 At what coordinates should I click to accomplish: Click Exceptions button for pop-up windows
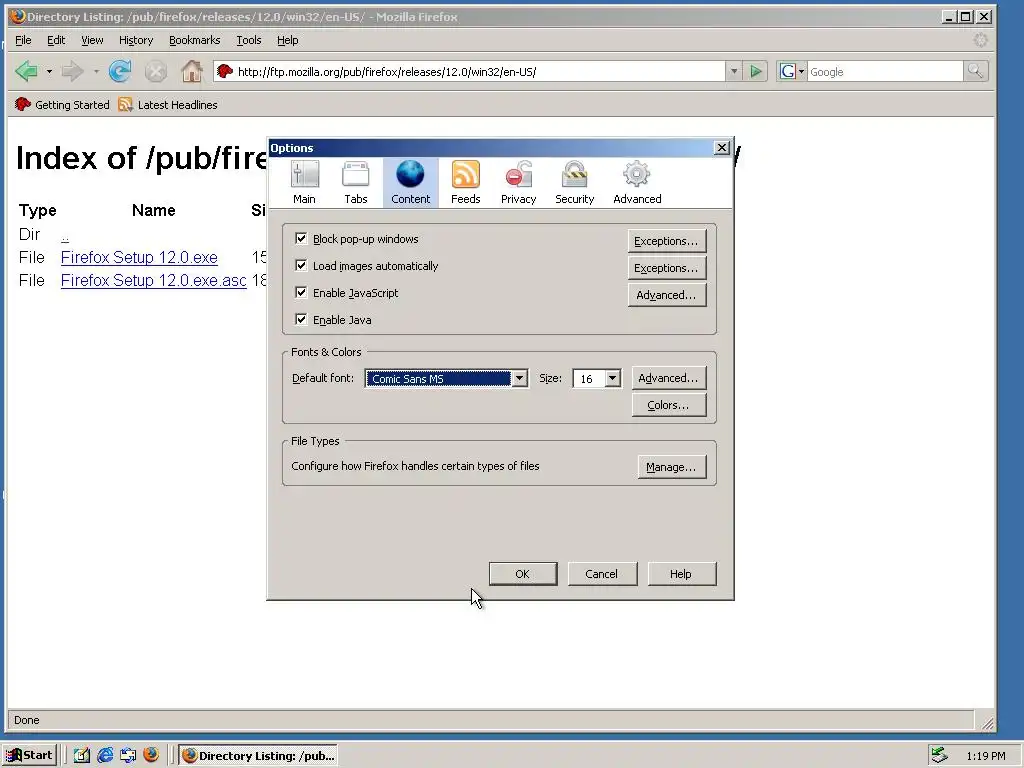(666, 241)
